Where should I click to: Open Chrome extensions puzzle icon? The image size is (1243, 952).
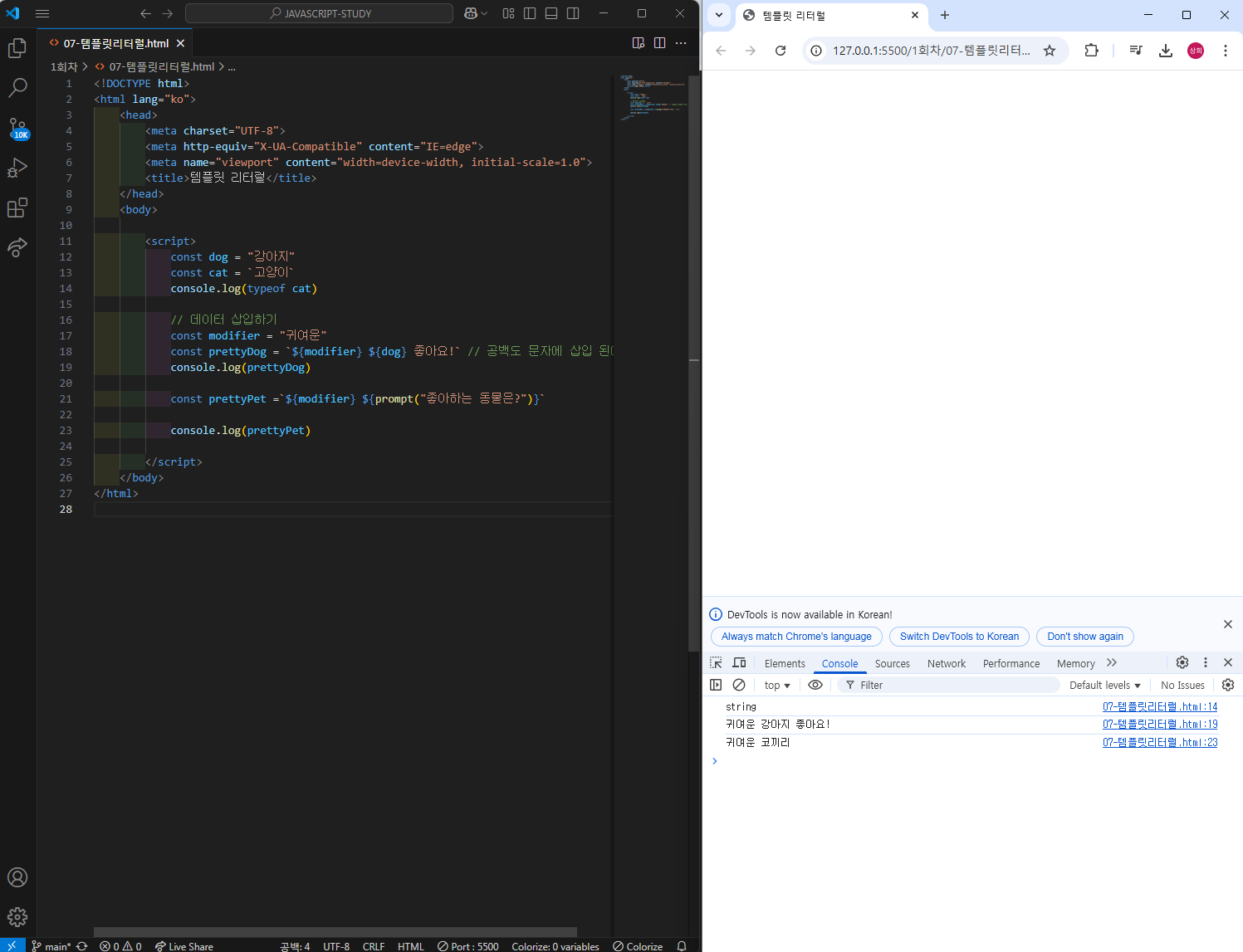(x=1092, y=51)
